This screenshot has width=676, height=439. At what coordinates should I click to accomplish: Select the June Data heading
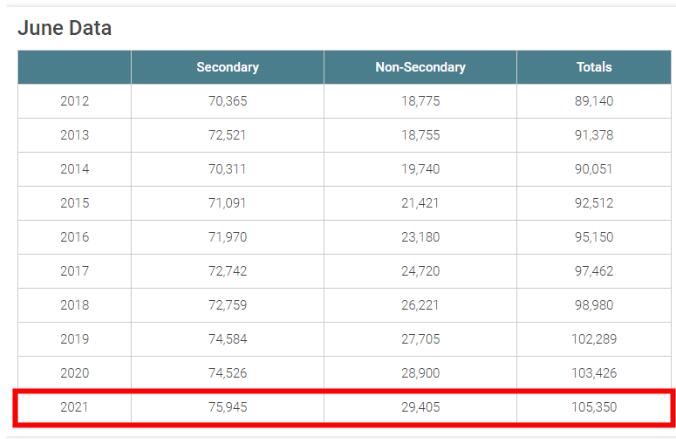65,28
